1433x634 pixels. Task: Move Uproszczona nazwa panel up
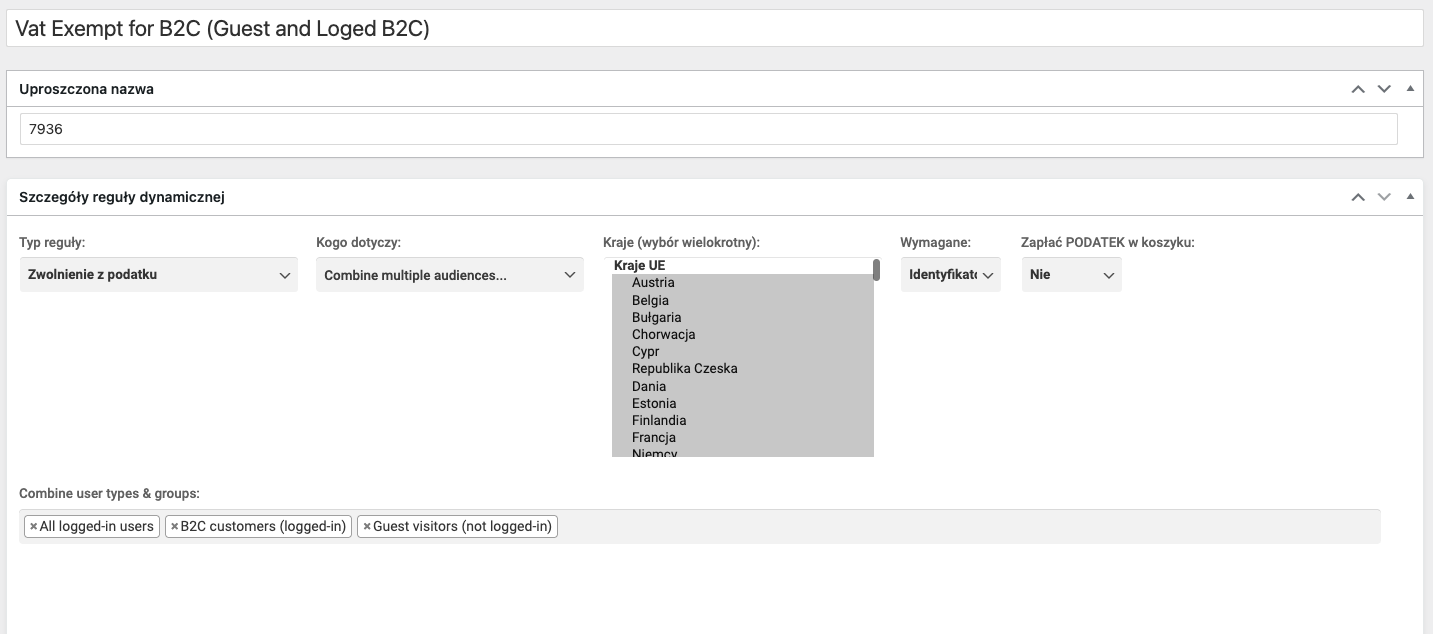[1357, 89]
